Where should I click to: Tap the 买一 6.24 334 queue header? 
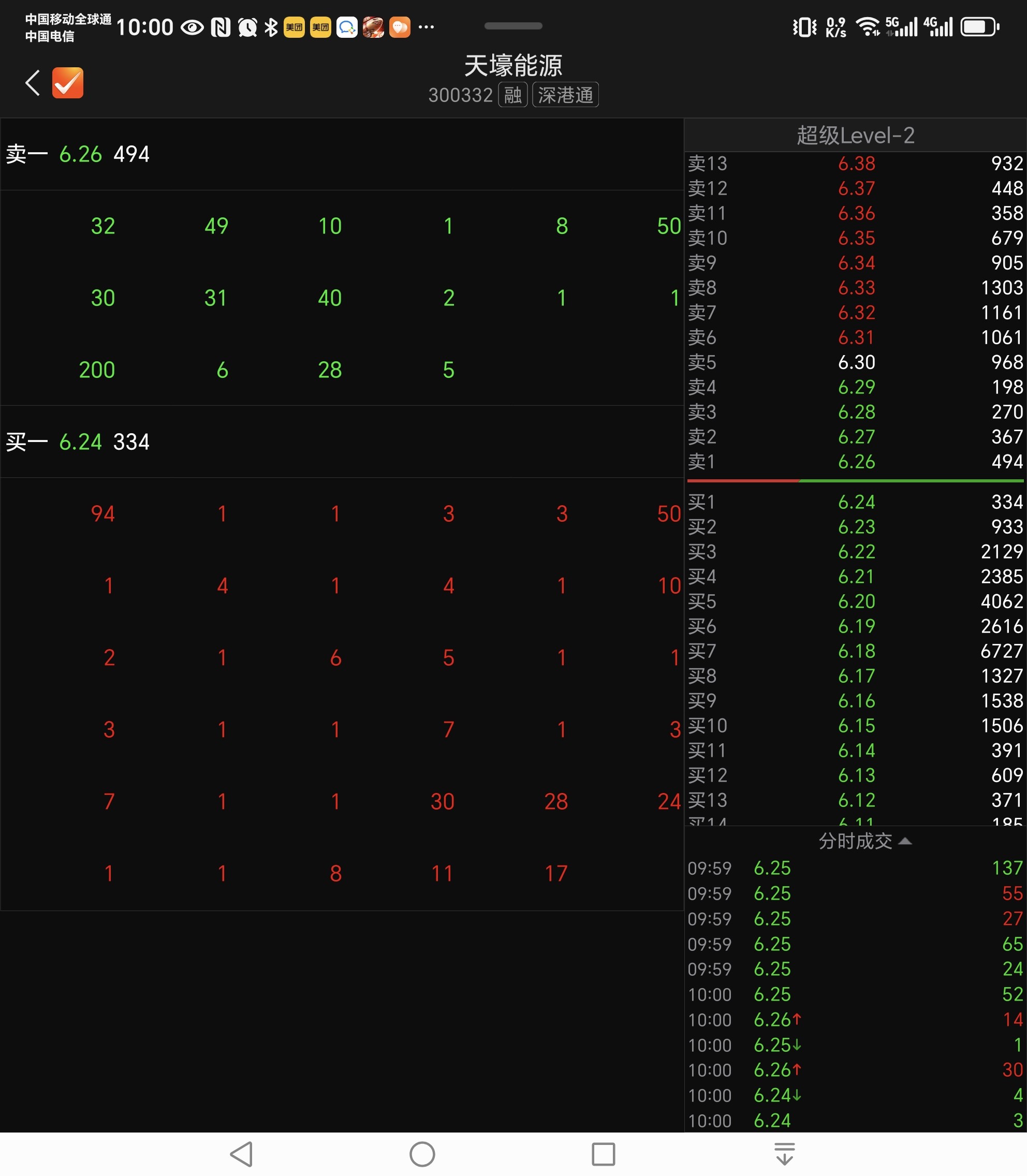[x=78, y=442]
